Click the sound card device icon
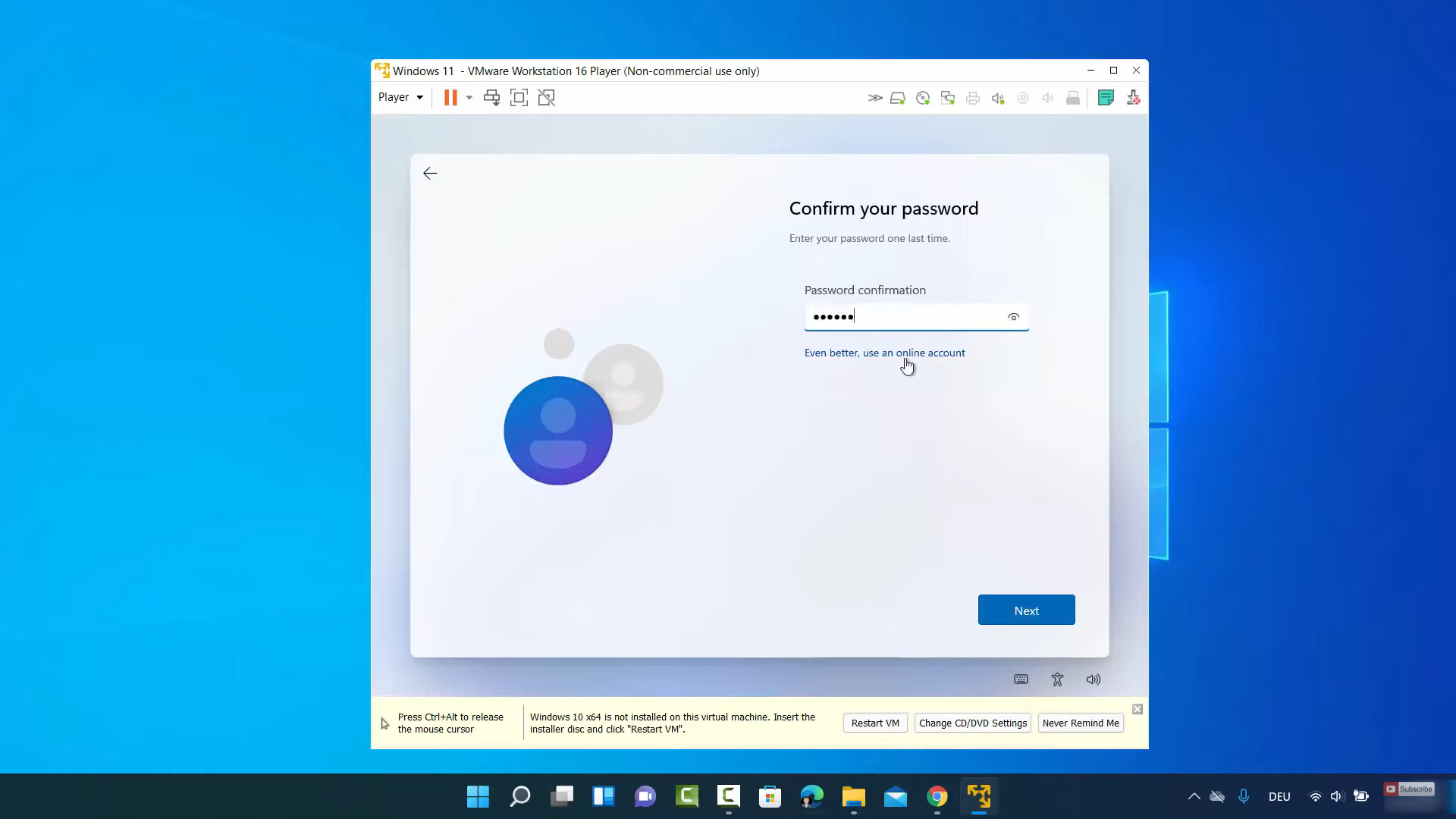Image resolution: width=1456 pixels, height=819 pixels. pos(998,98)
